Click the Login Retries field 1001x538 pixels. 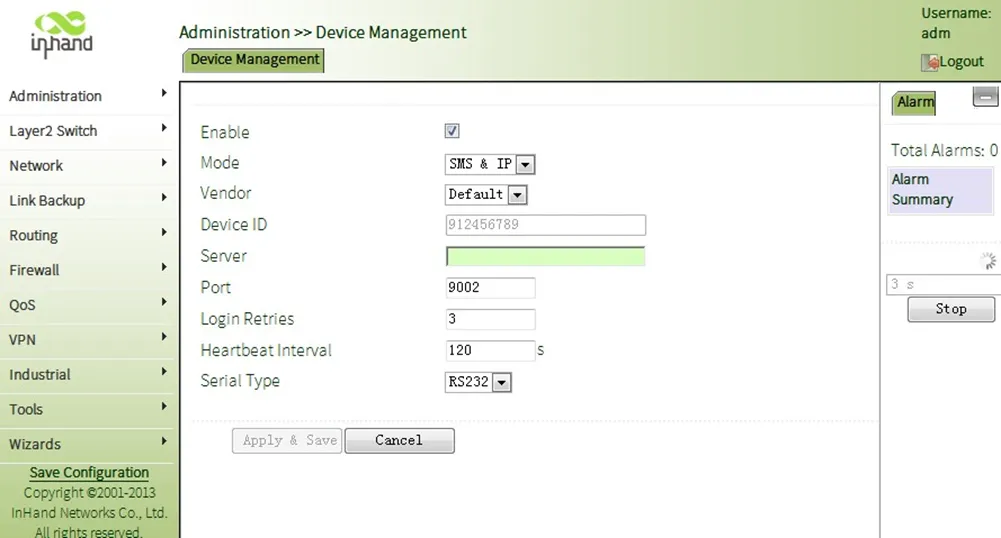point(490,318)
